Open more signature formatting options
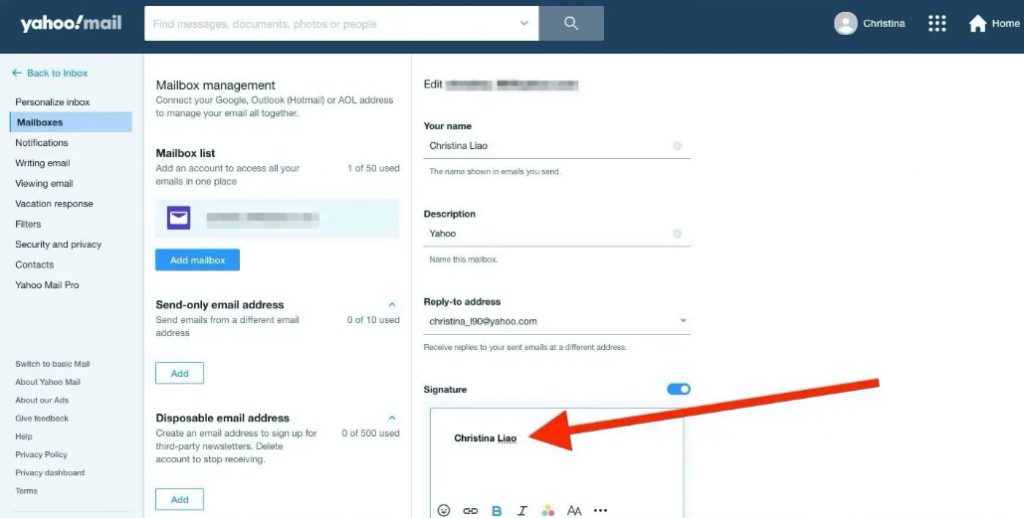1024x518 pixels. (600, 510)
